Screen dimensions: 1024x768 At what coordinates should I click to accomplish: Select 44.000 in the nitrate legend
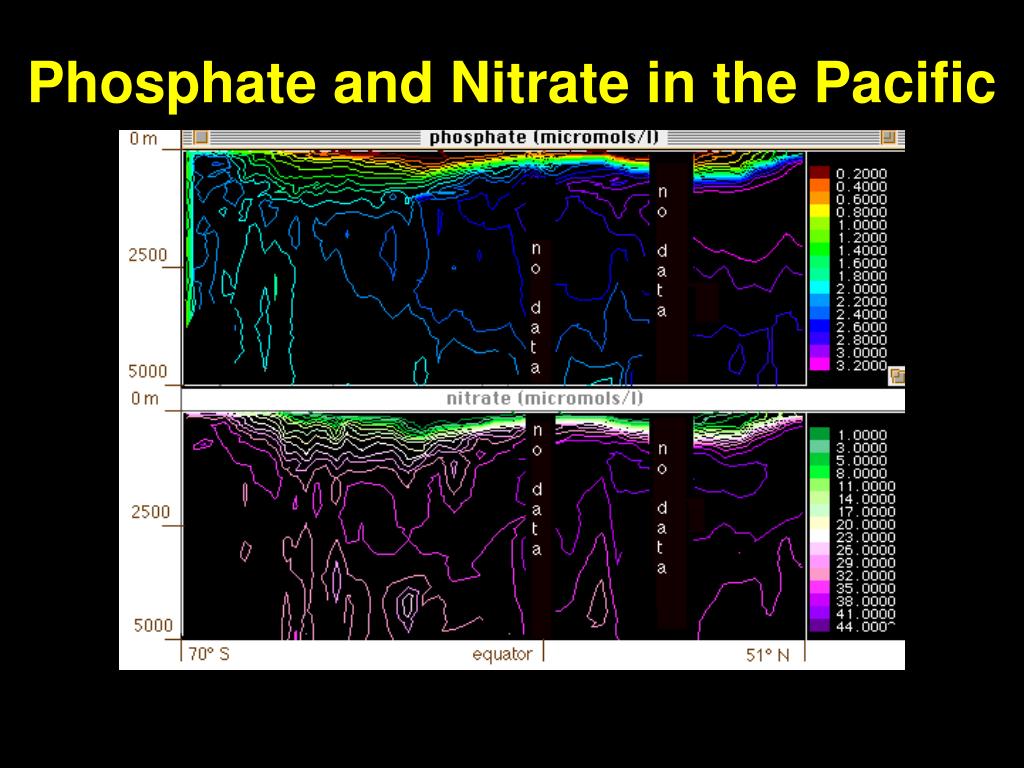point(866,626)
